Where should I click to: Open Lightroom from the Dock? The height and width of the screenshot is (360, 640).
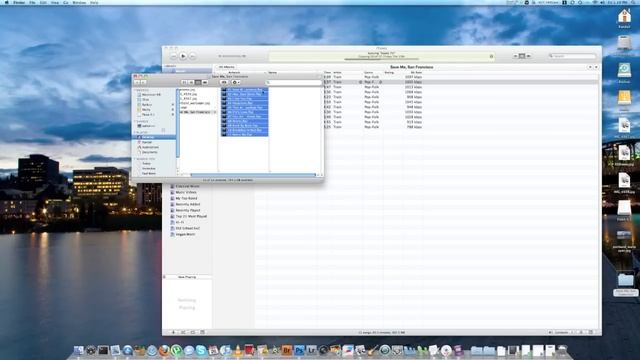(311, 350)
